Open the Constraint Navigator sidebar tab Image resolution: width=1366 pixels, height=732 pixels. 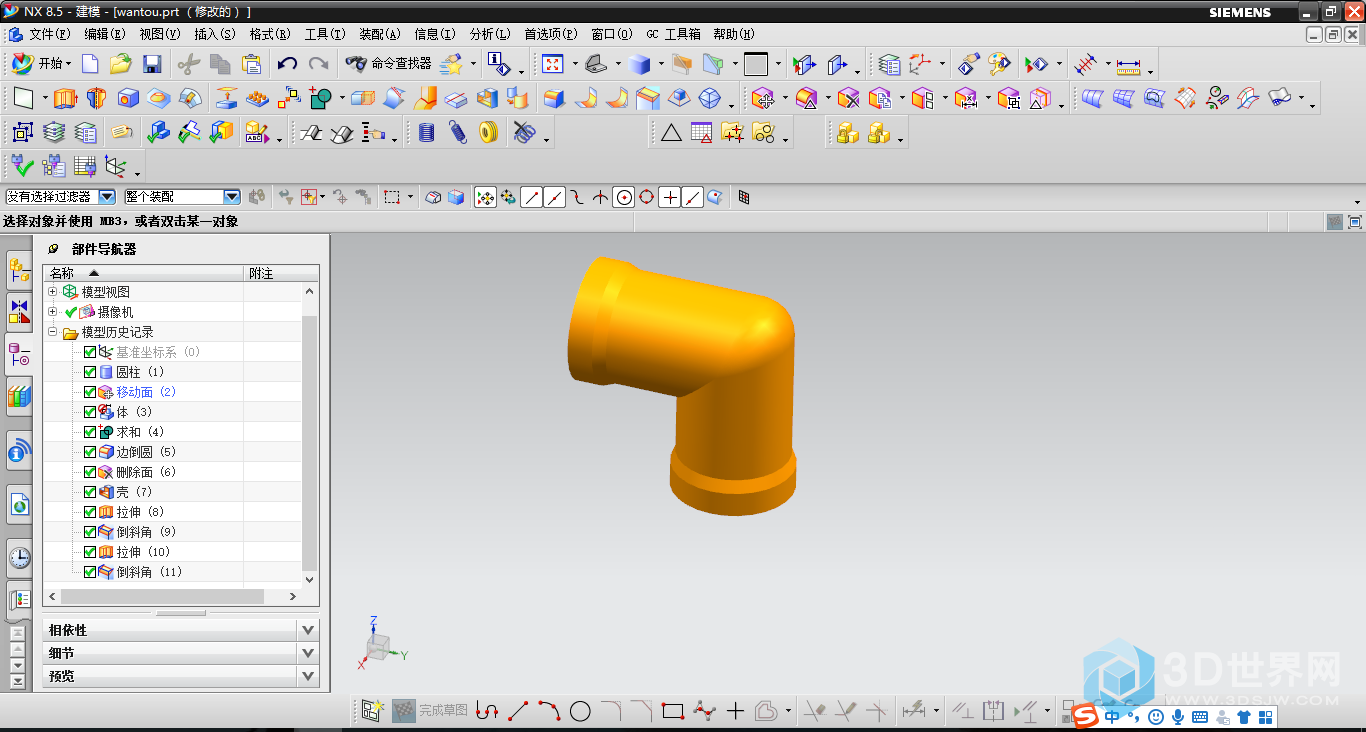pos(19,311)
